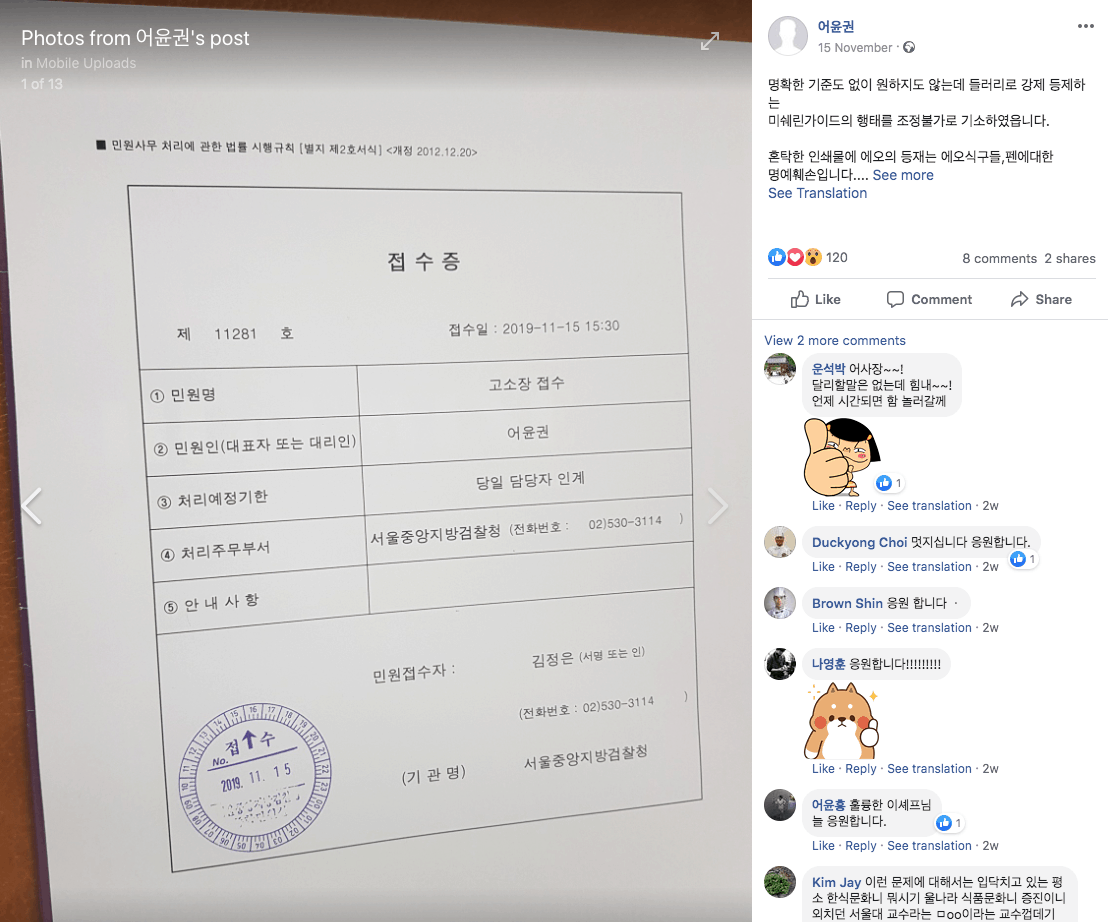Click the Shiba dog sticker in 나영훈's comment
Viewport: 1108px width, 922px height.
pos(842,720)
